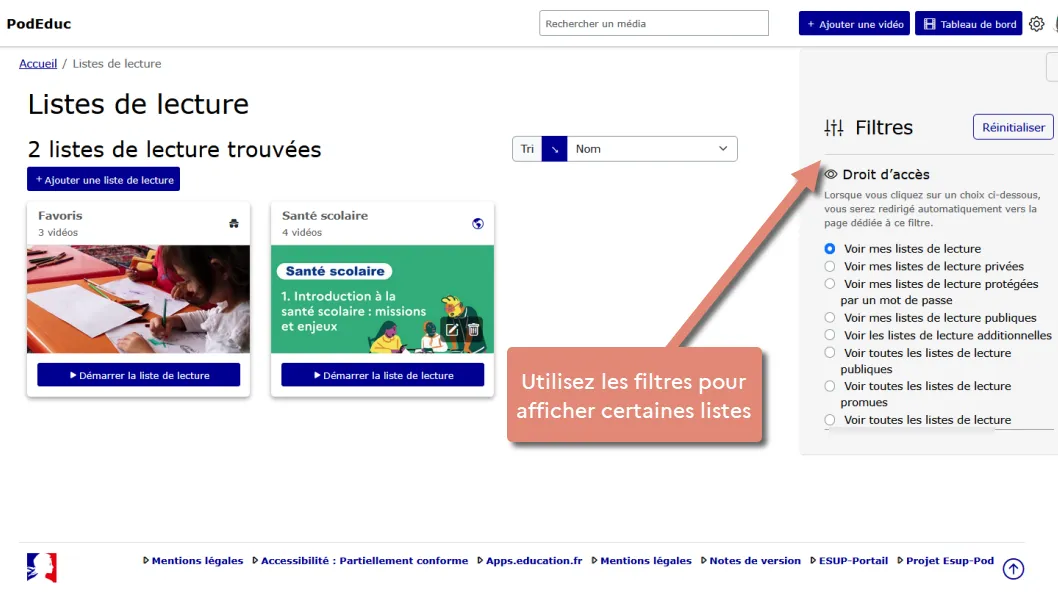Screen dimensions: 1058x595
Task: Click the Ajouter une vidéo button
Action: coord(854,24)
